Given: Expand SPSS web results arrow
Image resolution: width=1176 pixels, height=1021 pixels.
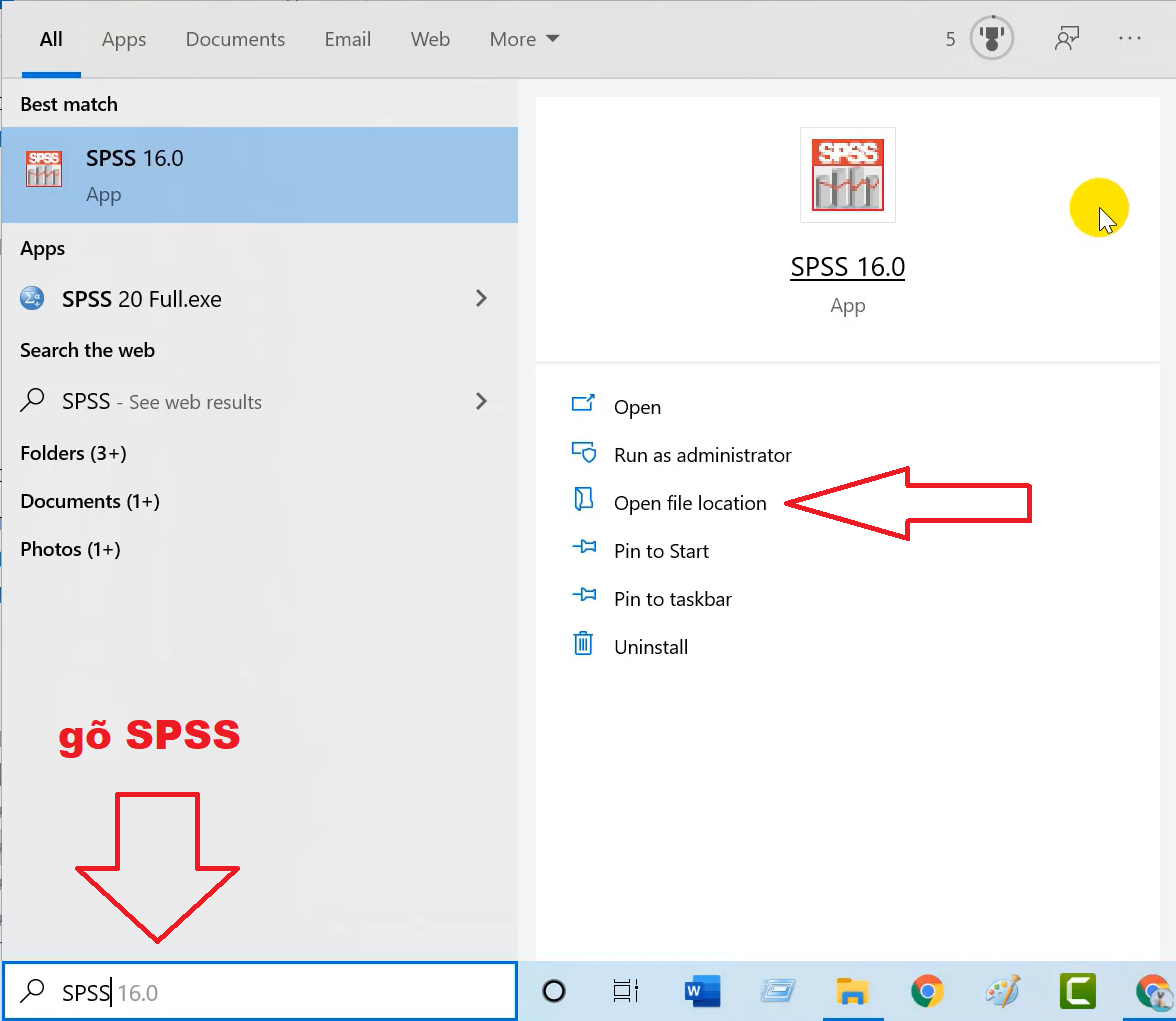Looking at the screenshot, I should (481, 401).
